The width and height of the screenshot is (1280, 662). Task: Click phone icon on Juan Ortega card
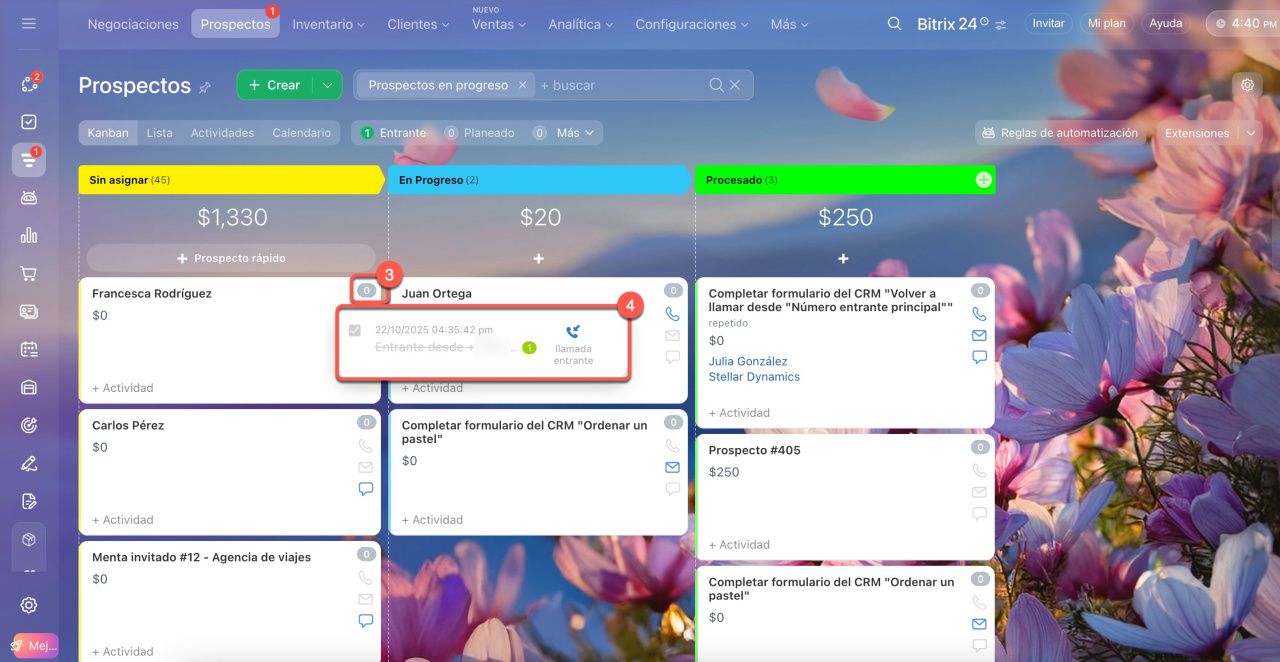[x=672, y=313]
